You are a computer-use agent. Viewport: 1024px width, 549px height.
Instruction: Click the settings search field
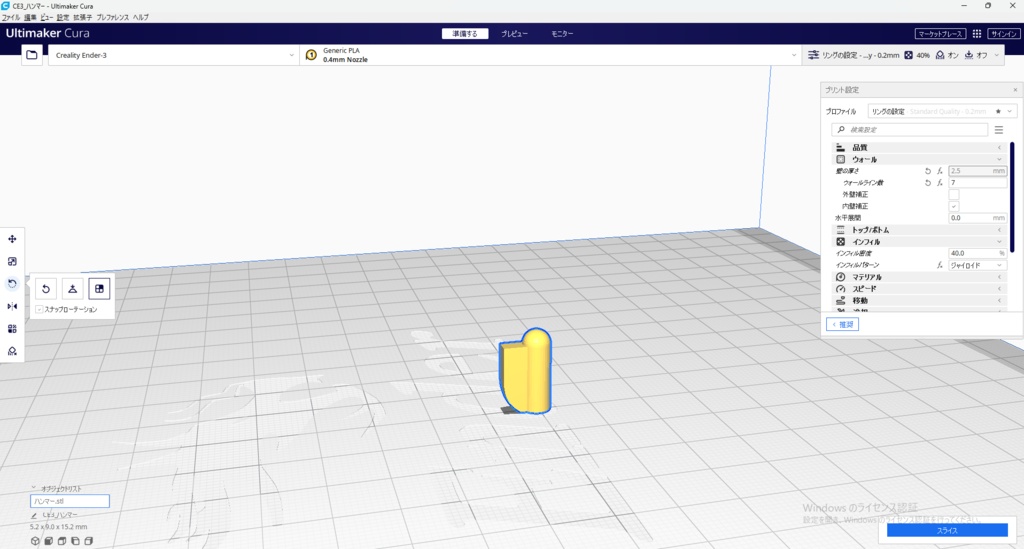point(909,130)
